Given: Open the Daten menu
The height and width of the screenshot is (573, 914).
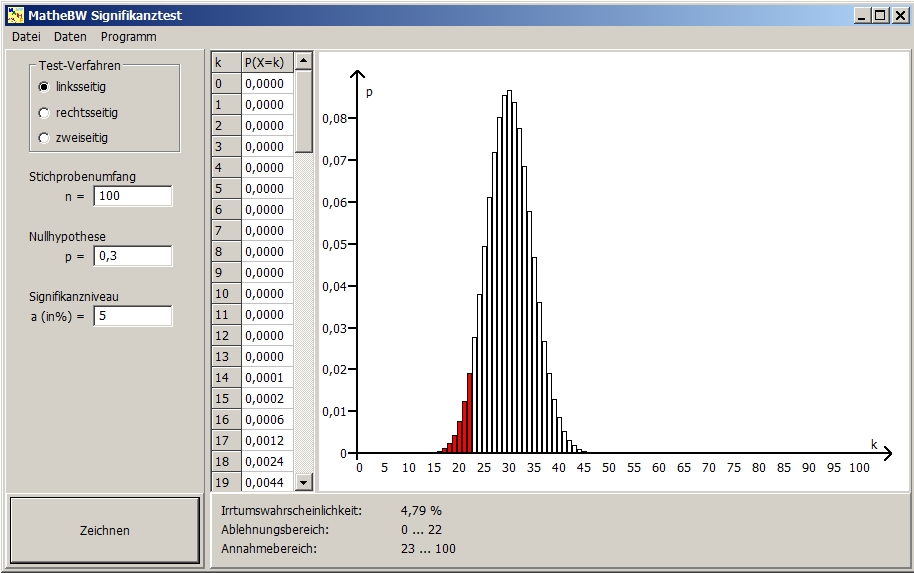Looking at the screenshot, I should coord(70,37).
